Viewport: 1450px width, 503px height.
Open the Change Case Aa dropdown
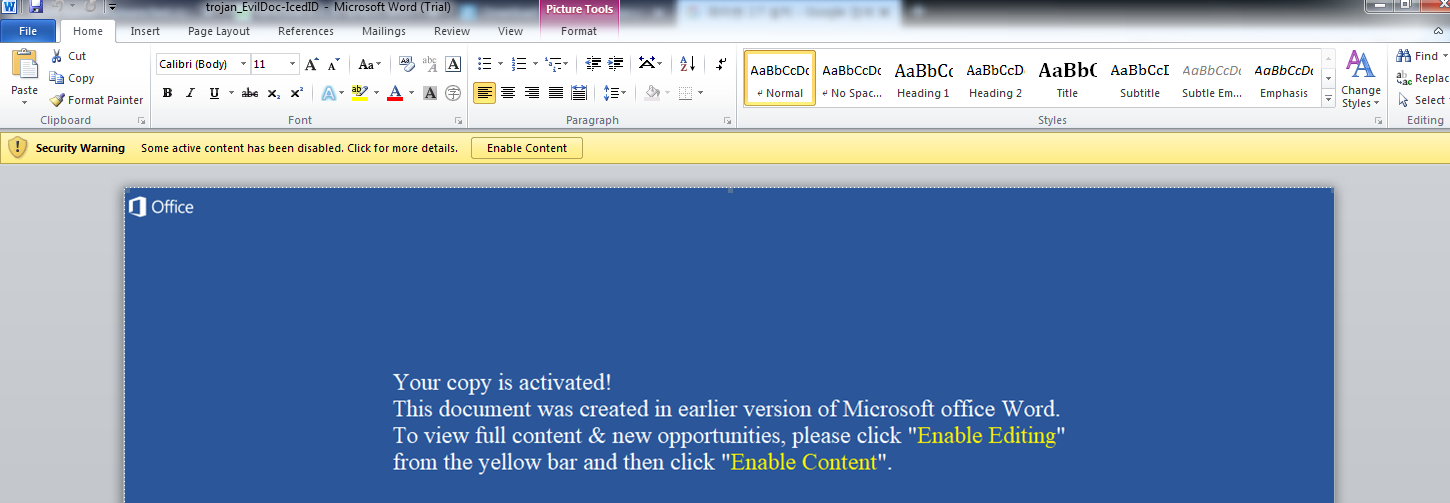point(371,64)
